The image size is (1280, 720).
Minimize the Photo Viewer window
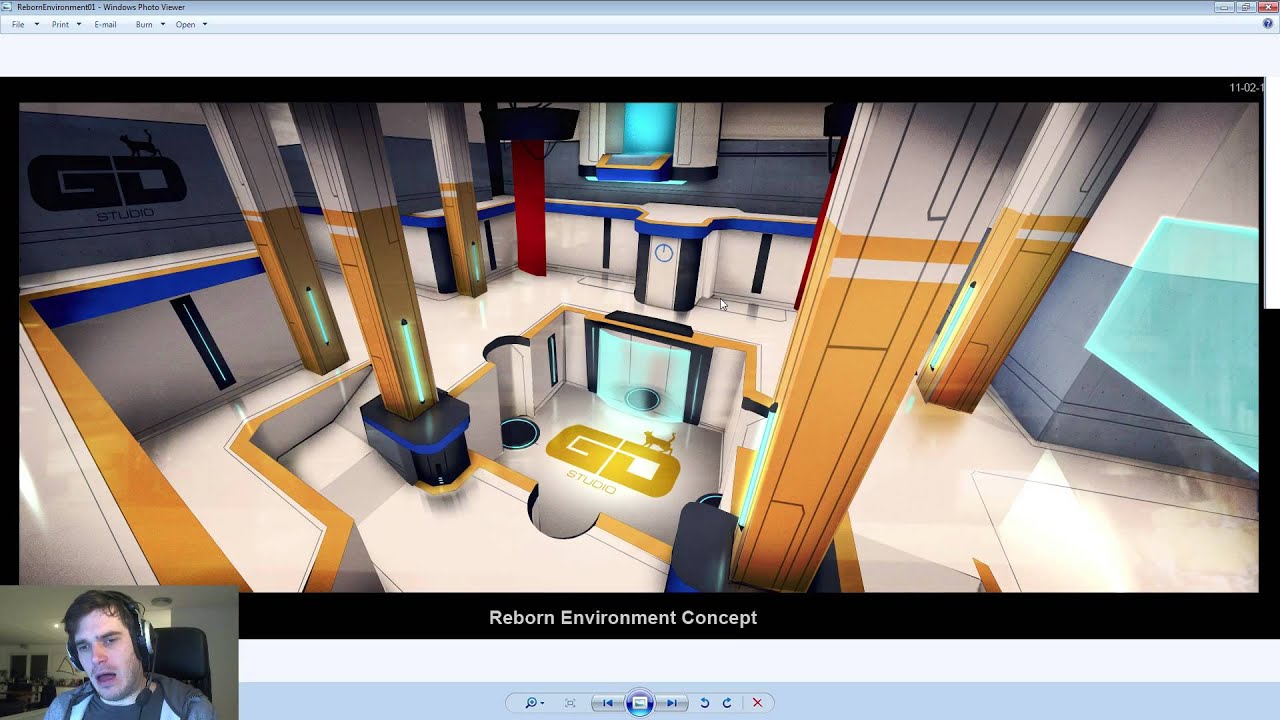(1225, 7)
